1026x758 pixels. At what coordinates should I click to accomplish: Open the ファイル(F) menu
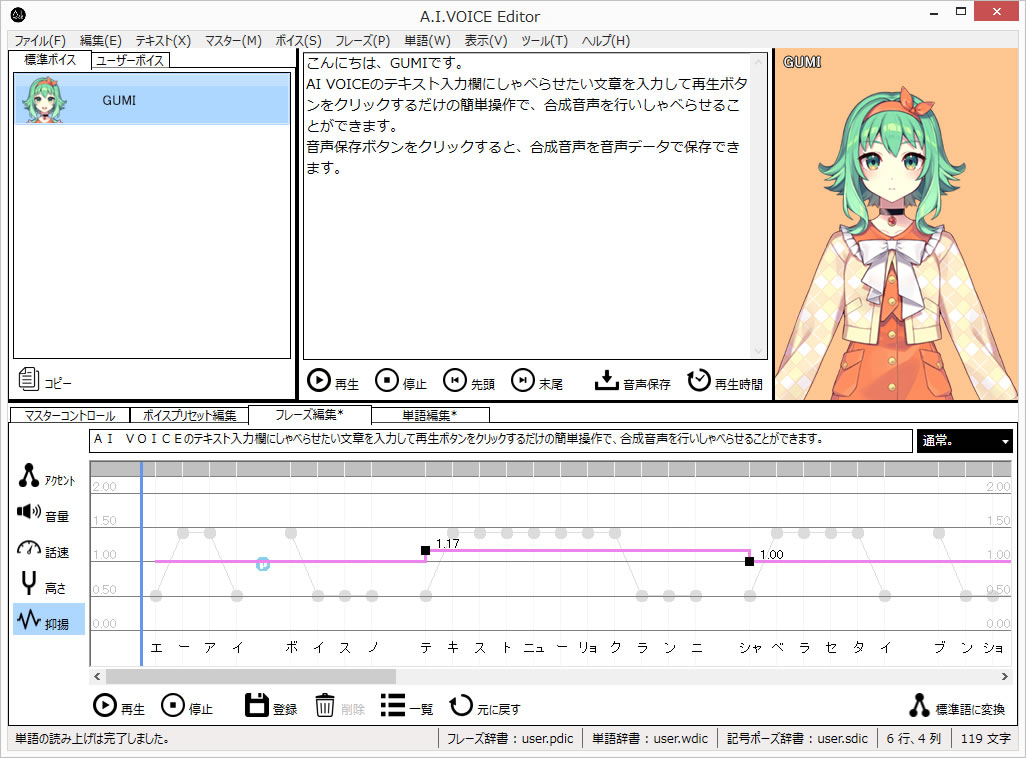coord(40,41)
